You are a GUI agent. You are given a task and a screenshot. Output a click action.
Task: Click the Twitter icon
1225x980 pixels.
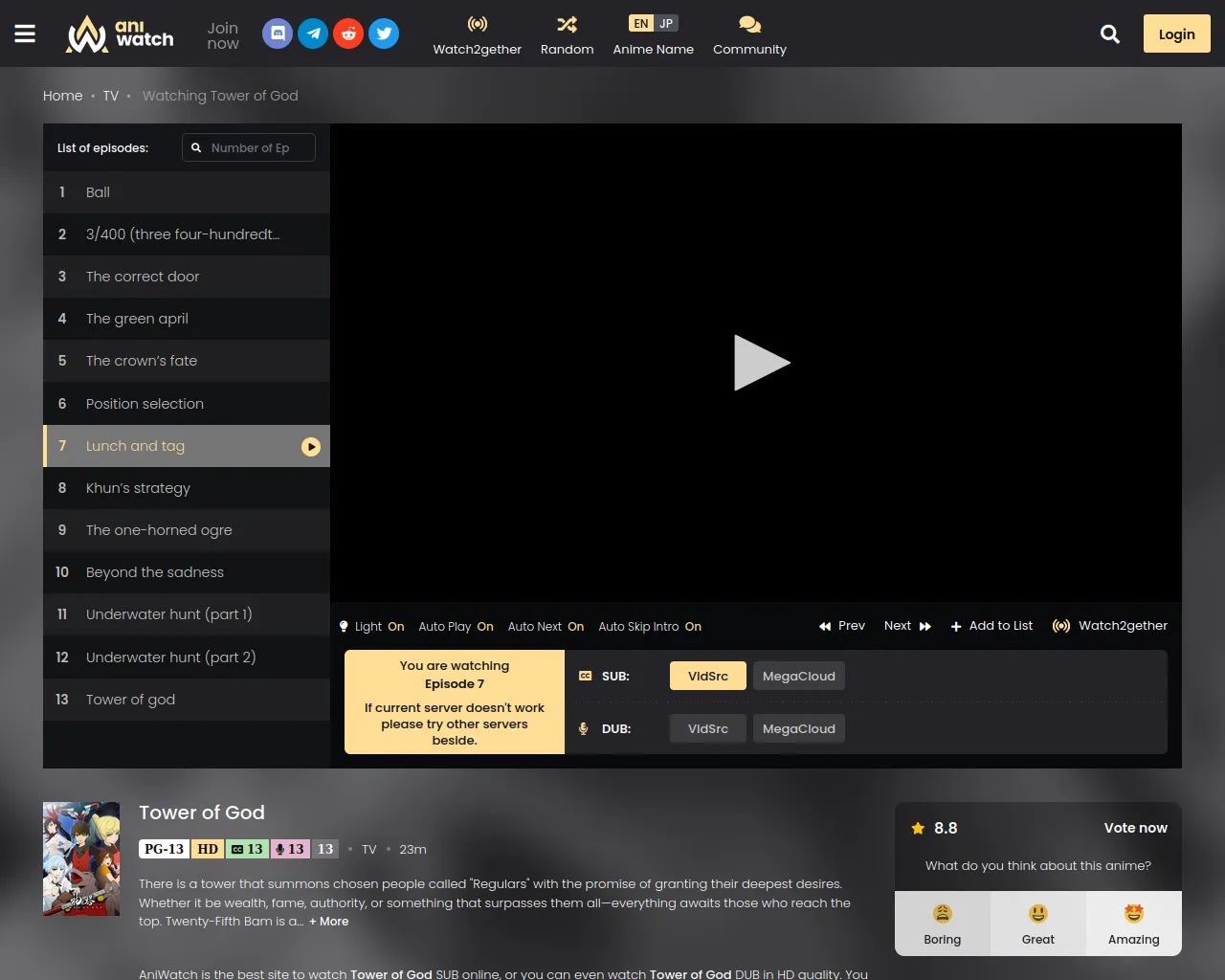384,33
